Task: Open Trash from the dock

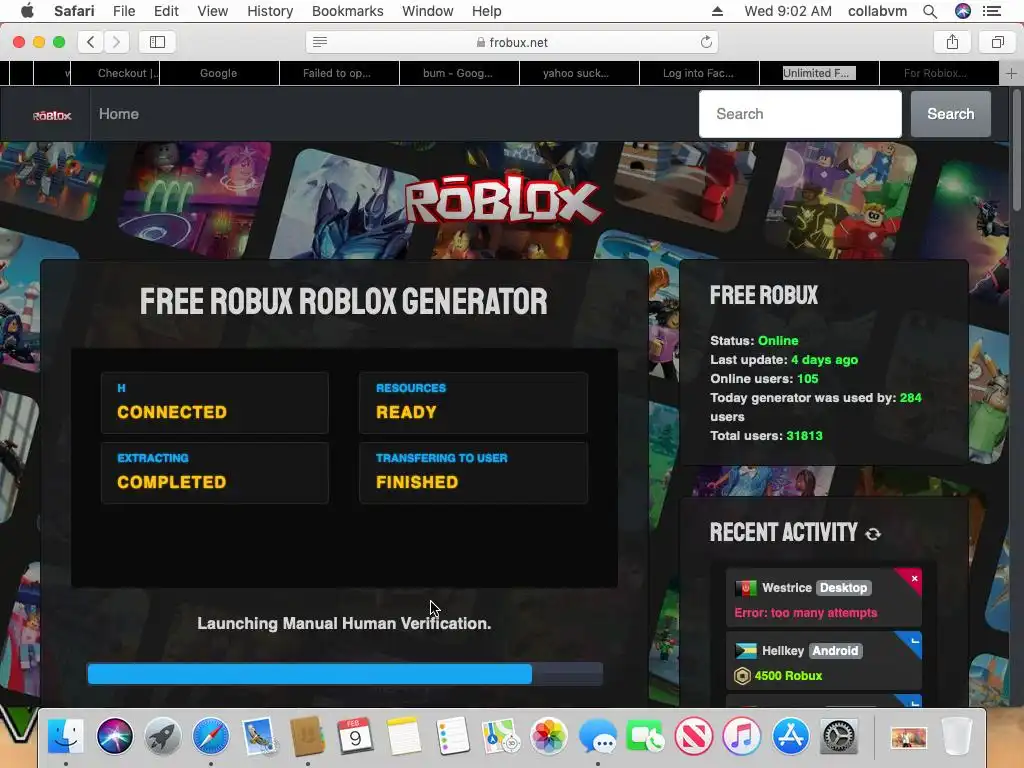Action: [x=957, y=736]
